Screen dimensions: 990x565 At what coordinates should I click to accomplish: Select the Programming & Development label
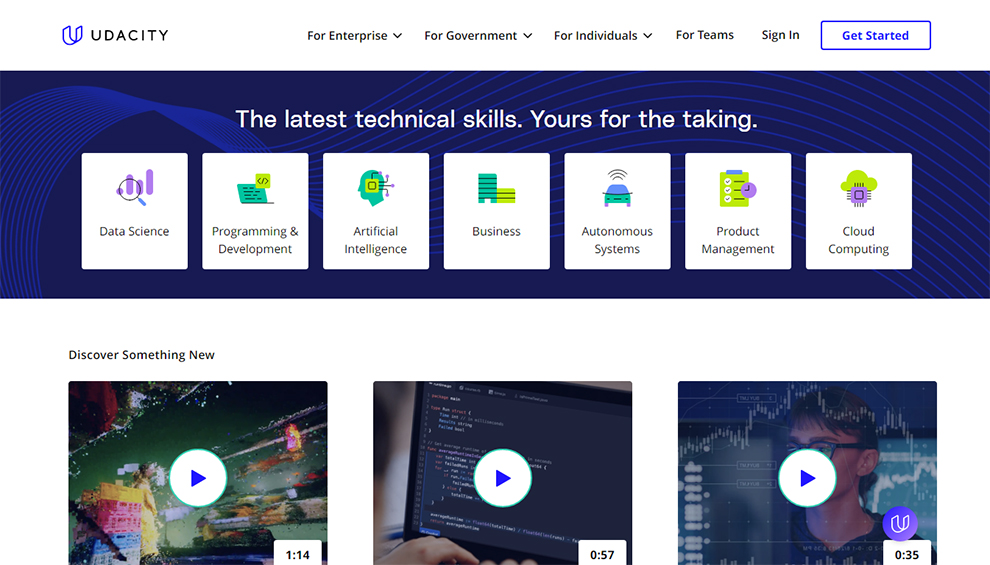pyautogui.click(x=255, y=240)
